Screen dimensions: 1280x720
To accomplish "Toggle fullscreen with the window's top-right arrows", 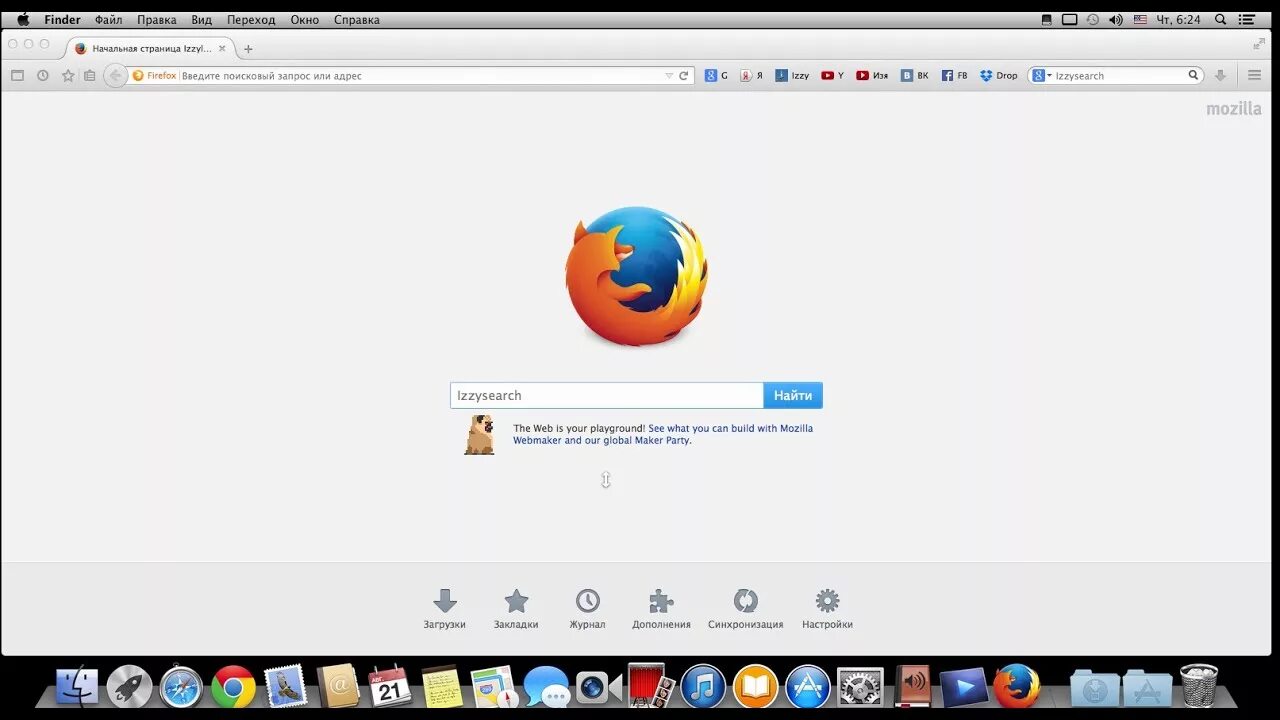I will pyautogui.click(x=1258, y=44).
